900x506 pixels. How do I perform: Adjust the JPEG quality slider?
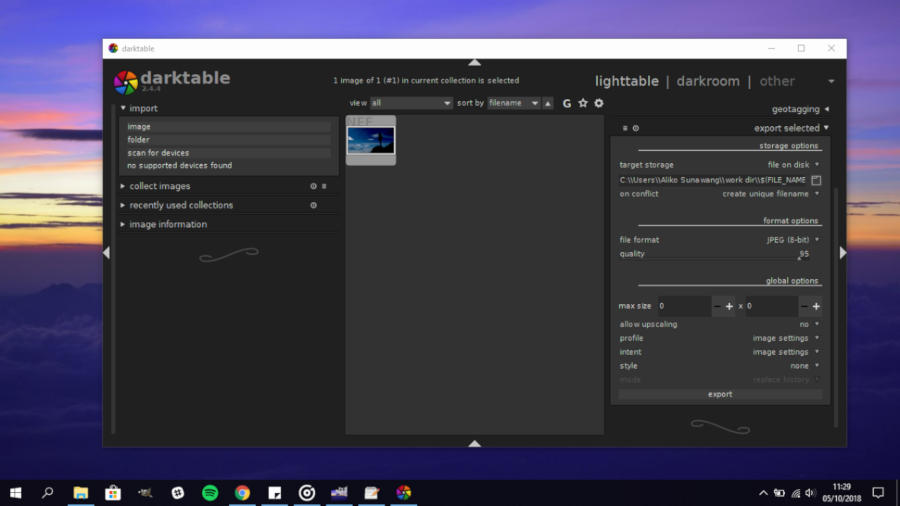[x=720, y=254]
